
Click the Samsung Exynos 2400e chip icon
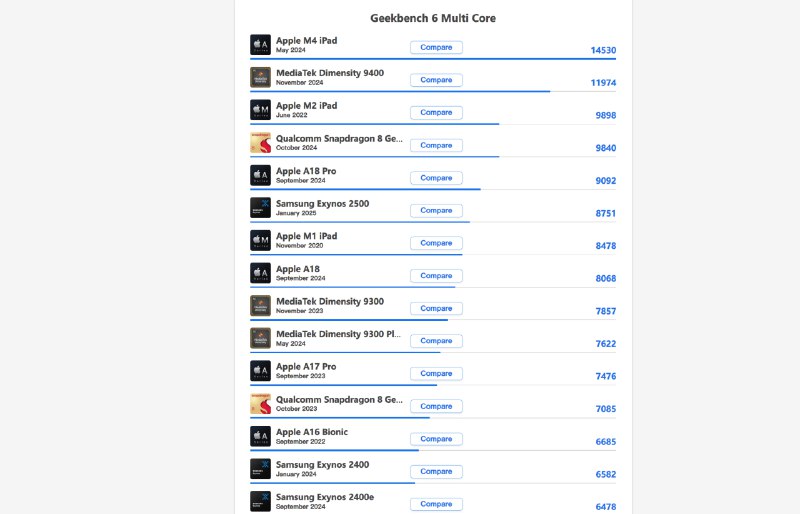[260, 502]
